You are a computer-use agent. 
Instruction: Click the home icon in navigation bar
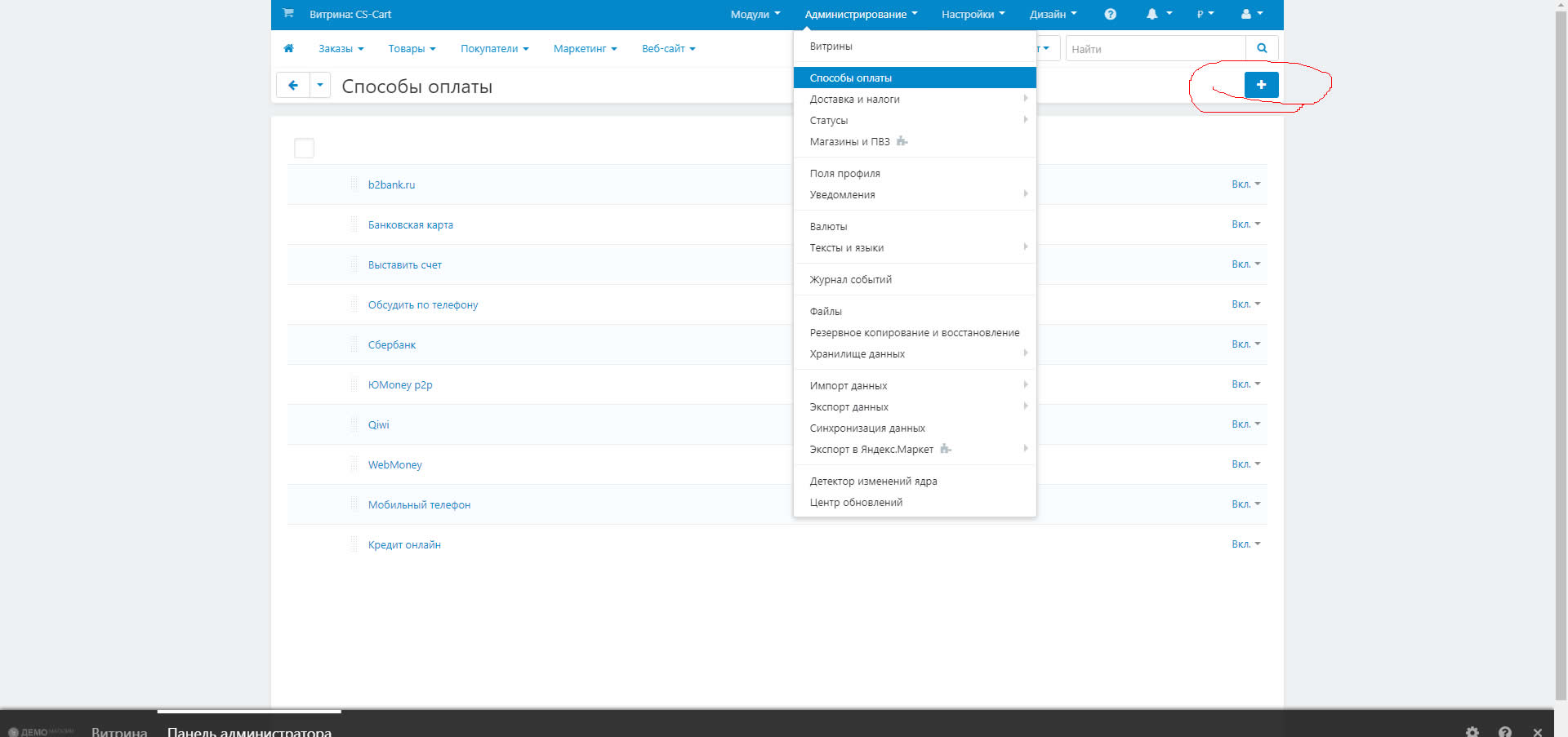288,49
